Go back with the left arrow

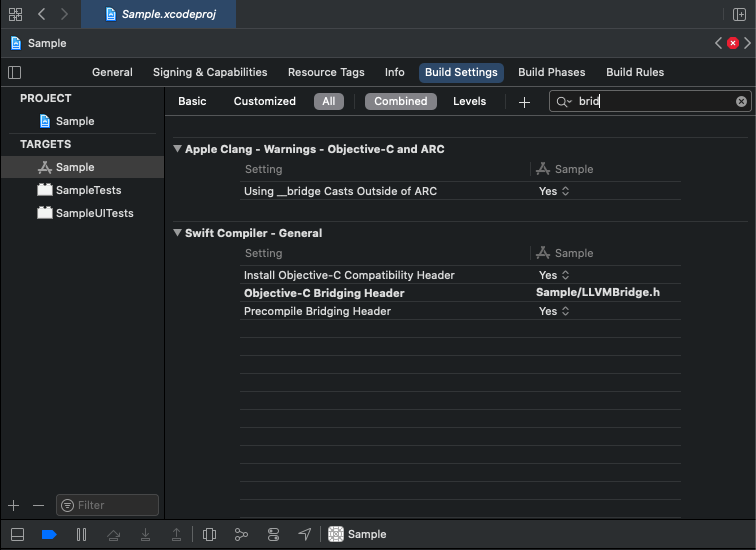41,14
